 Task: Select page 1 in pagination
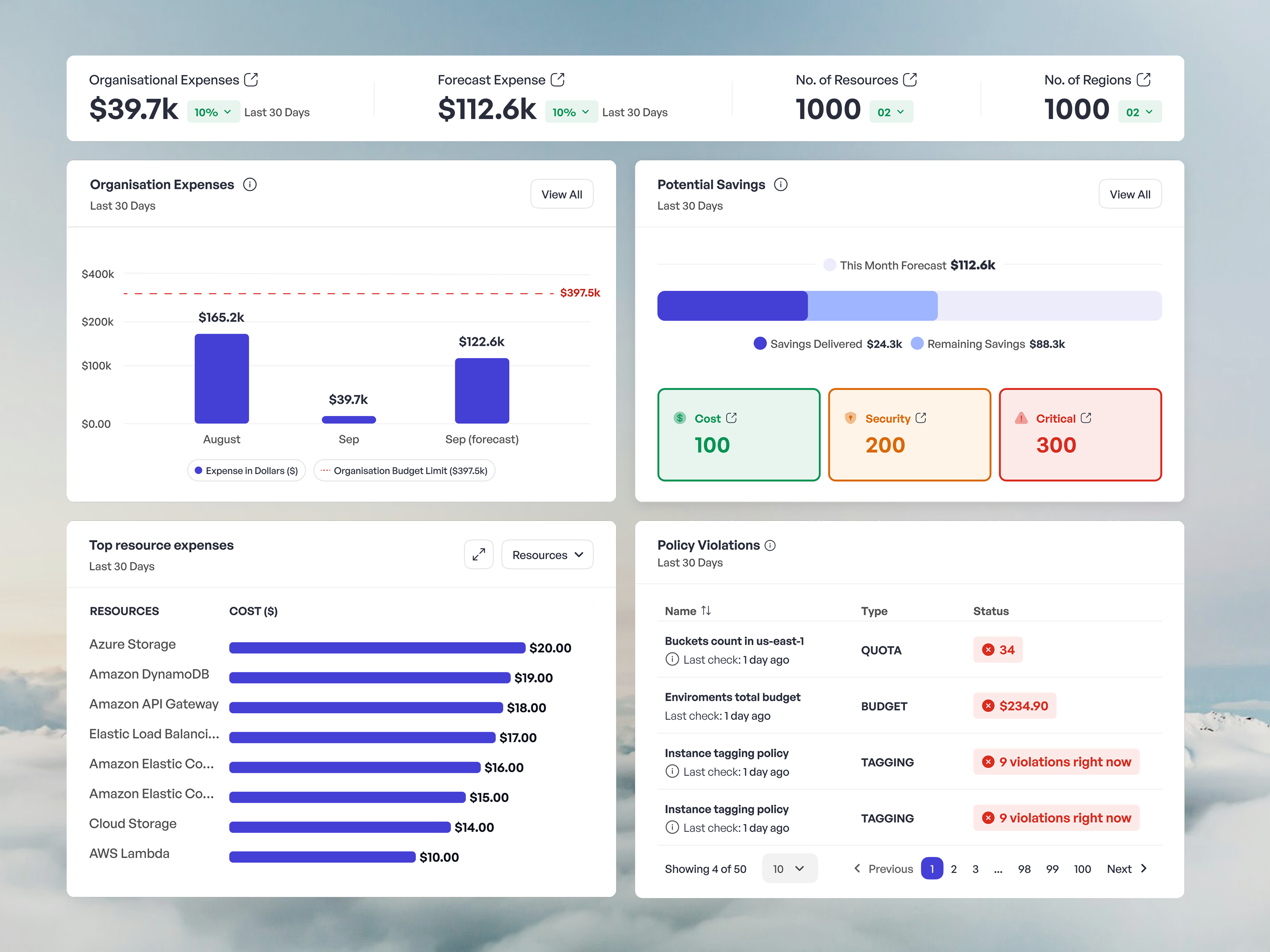[x=932, y=868]
